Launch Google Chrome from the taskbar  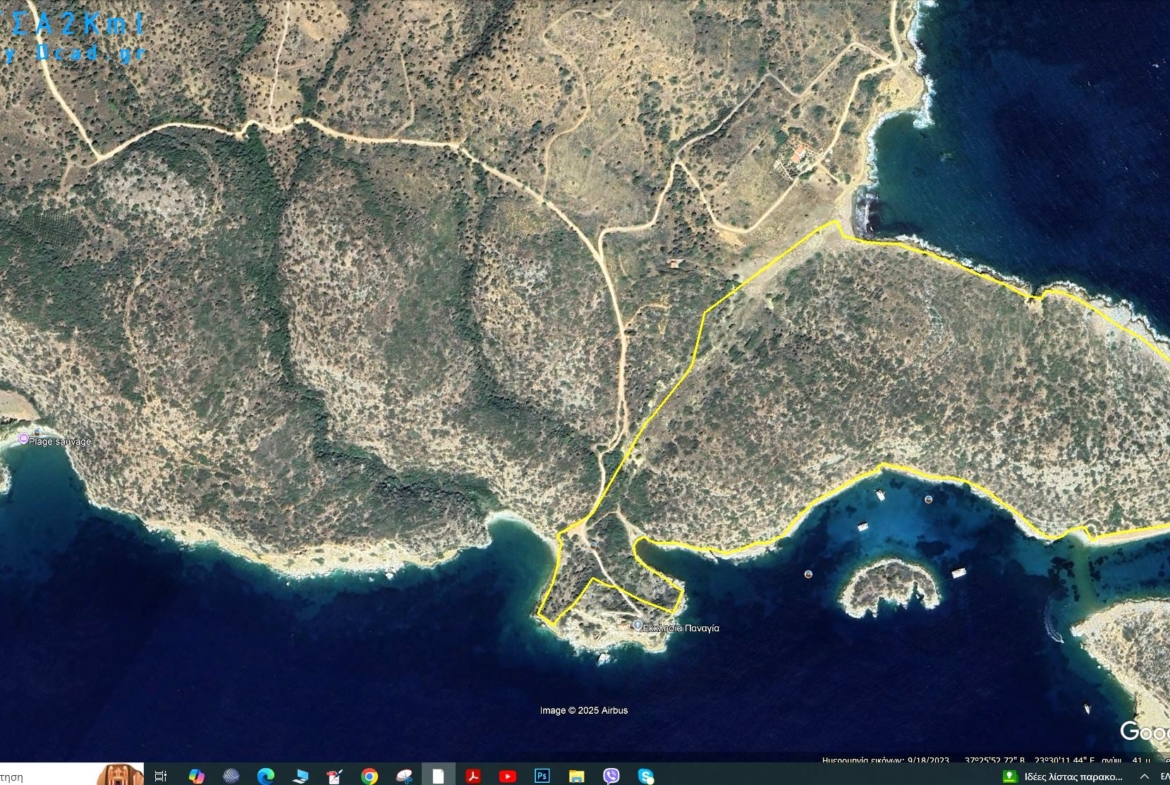pos(369,776)
